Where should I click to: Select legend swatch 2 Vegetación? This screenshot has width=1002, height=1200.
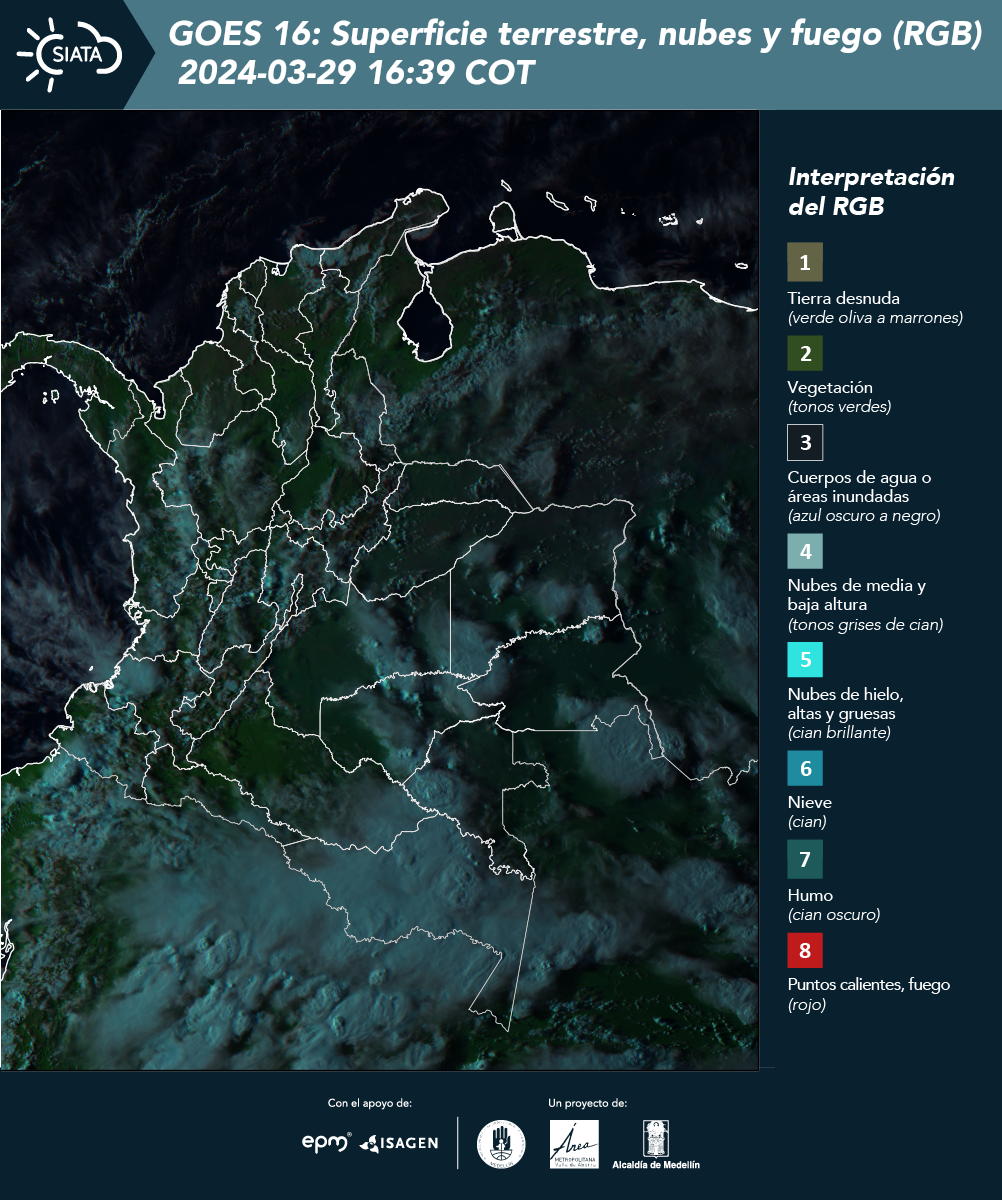(x=805, y=353)
